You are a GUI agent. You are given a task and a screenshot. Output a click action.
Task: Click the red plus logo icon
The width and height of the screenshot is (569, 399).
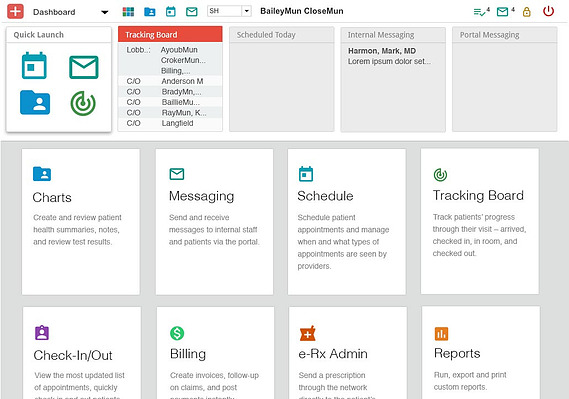(x=15, y=11)
